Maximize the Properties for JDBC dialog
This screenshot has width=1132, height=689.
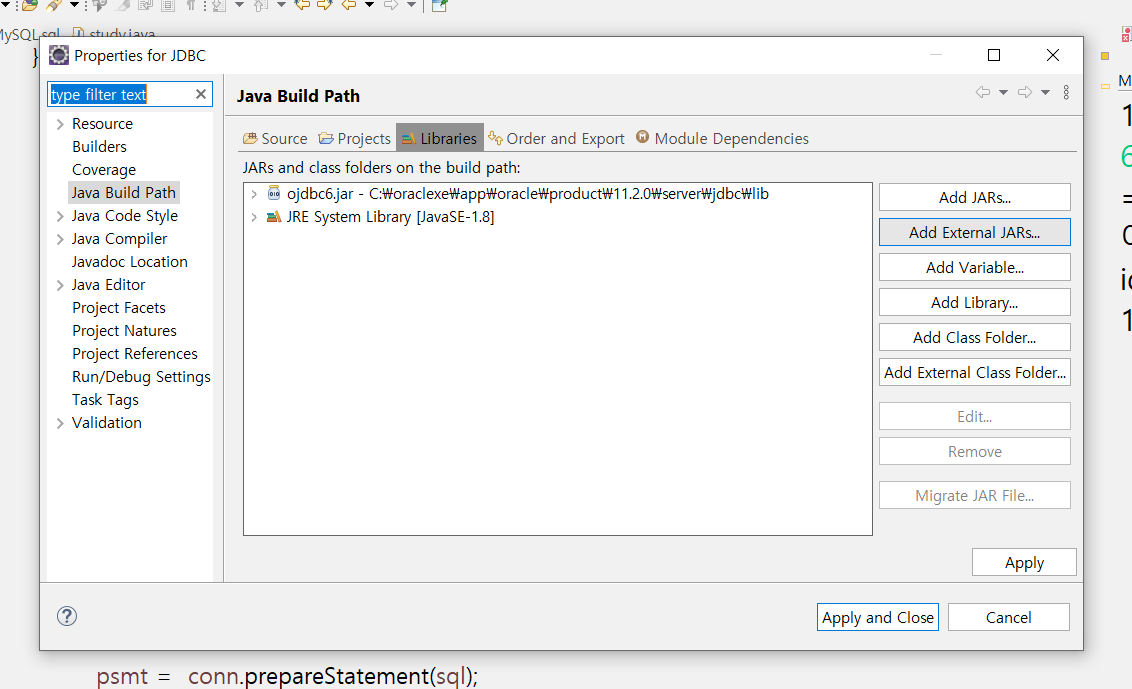click(x=993, y=55)
